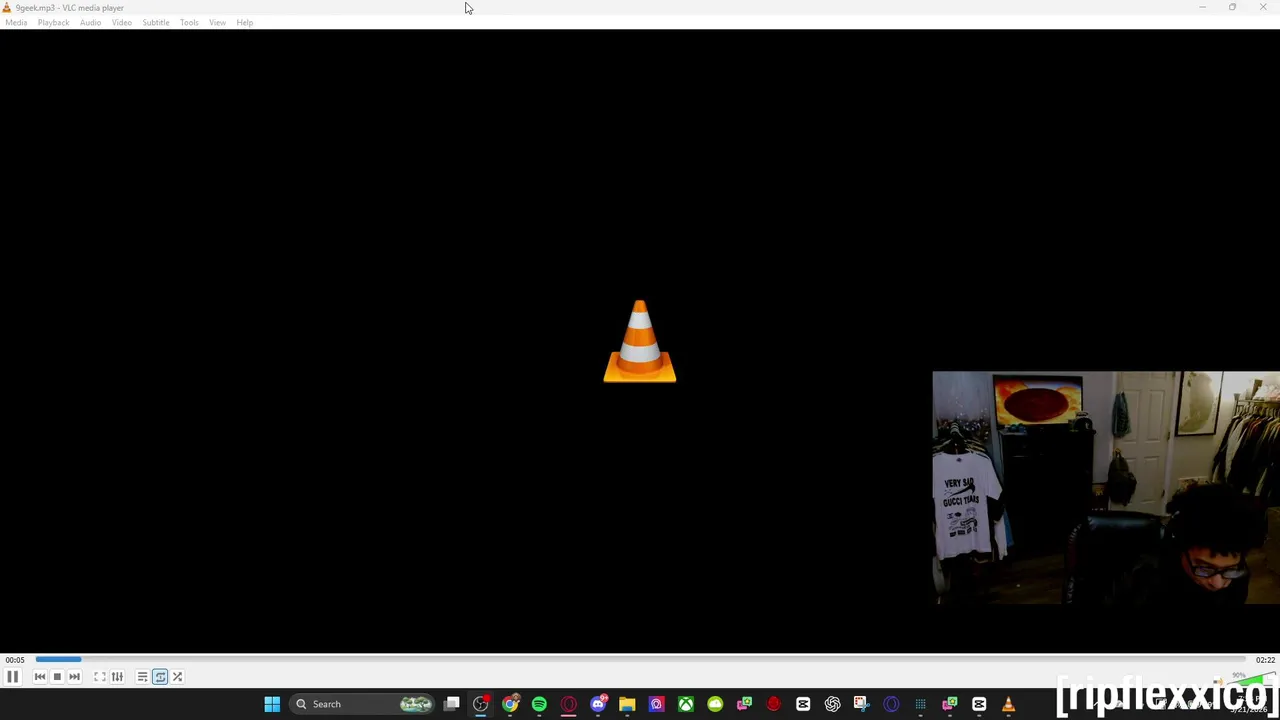Open ChatGPT from the taskbar
Image resolution: width=1280 pixels, height=720 pixels.
click(x=832, y=704)
